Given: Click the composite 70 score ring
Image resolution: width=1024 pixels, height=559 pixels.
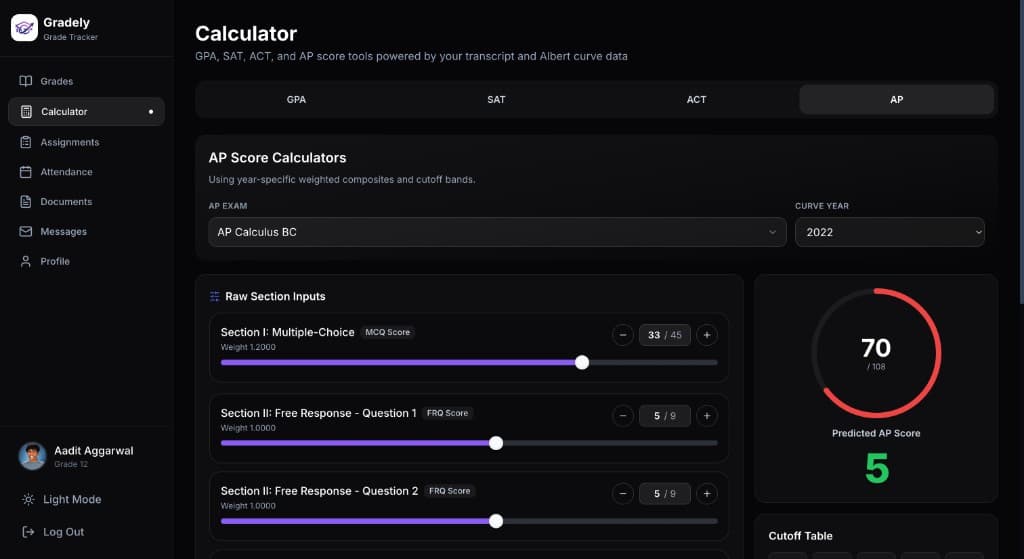Looking at the screenshot, I should point(876,353).
